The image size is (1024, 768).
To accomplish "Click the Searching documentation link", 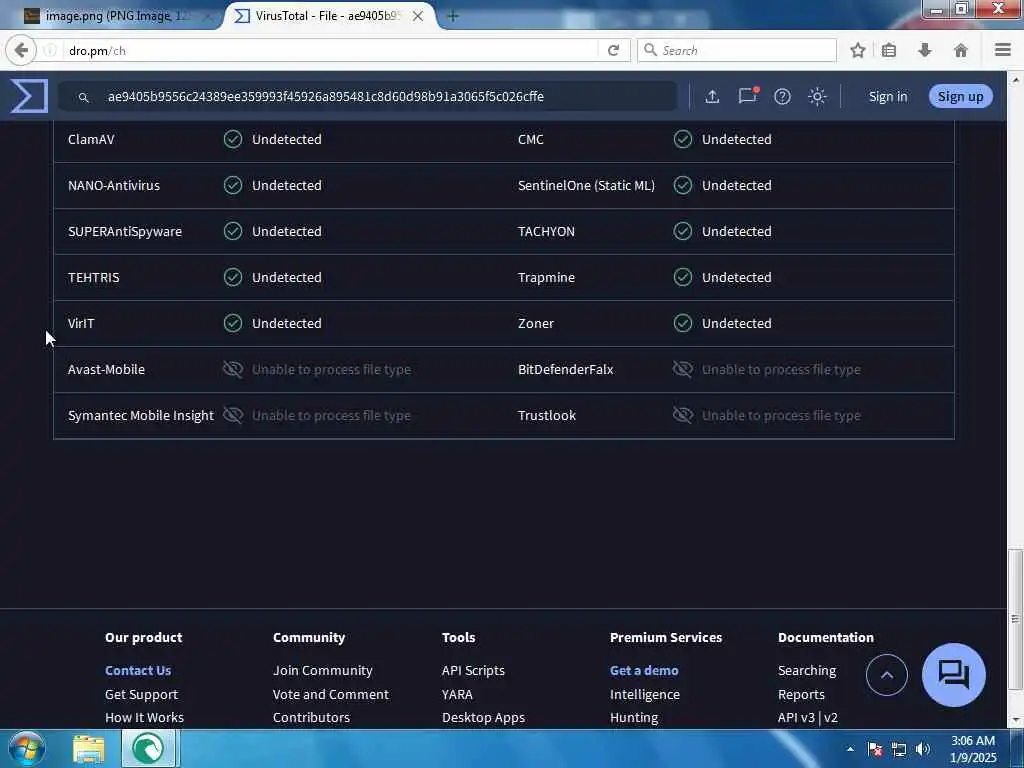I will coord(807,671).
